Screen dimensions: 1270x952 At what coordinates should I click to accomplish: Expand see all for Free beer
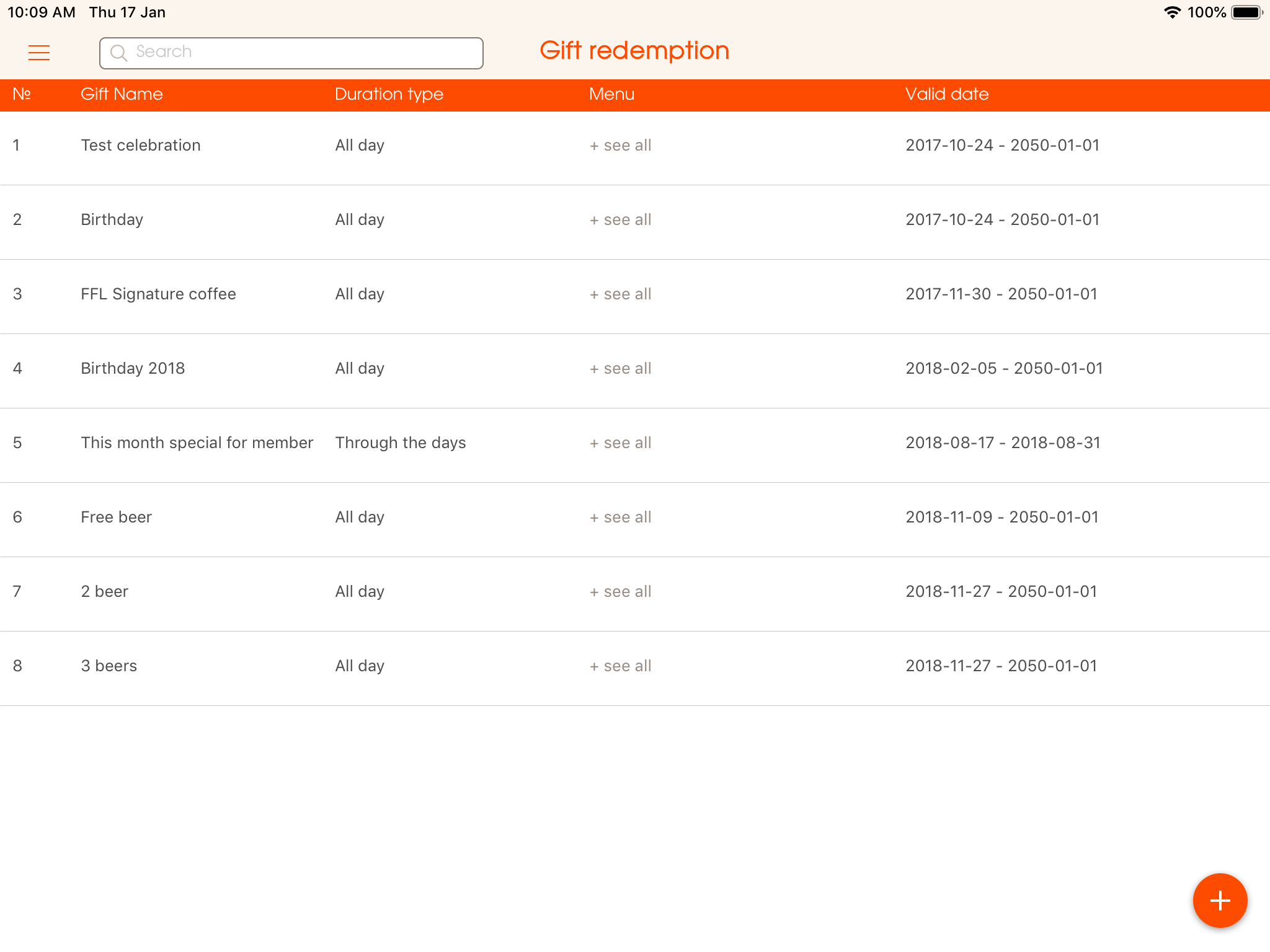pyautogui.click(x=620, y=518)
